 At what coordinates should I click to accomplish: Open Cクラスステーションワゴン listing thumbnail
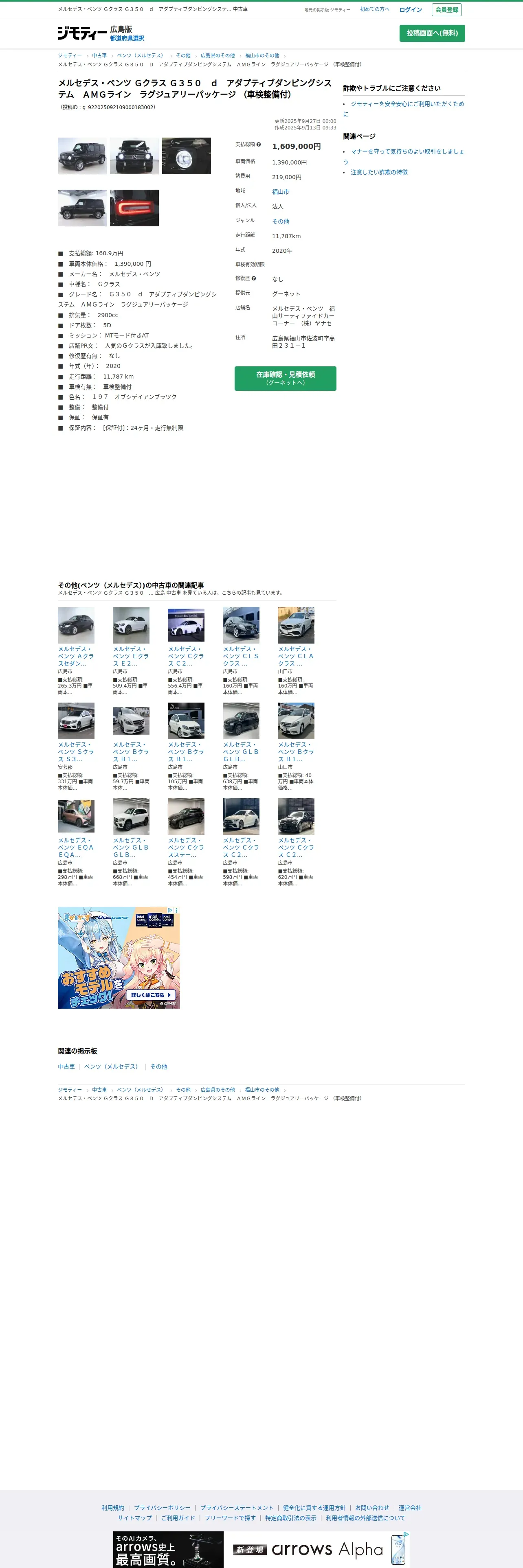pyautogui.click(x=186, y=816)
